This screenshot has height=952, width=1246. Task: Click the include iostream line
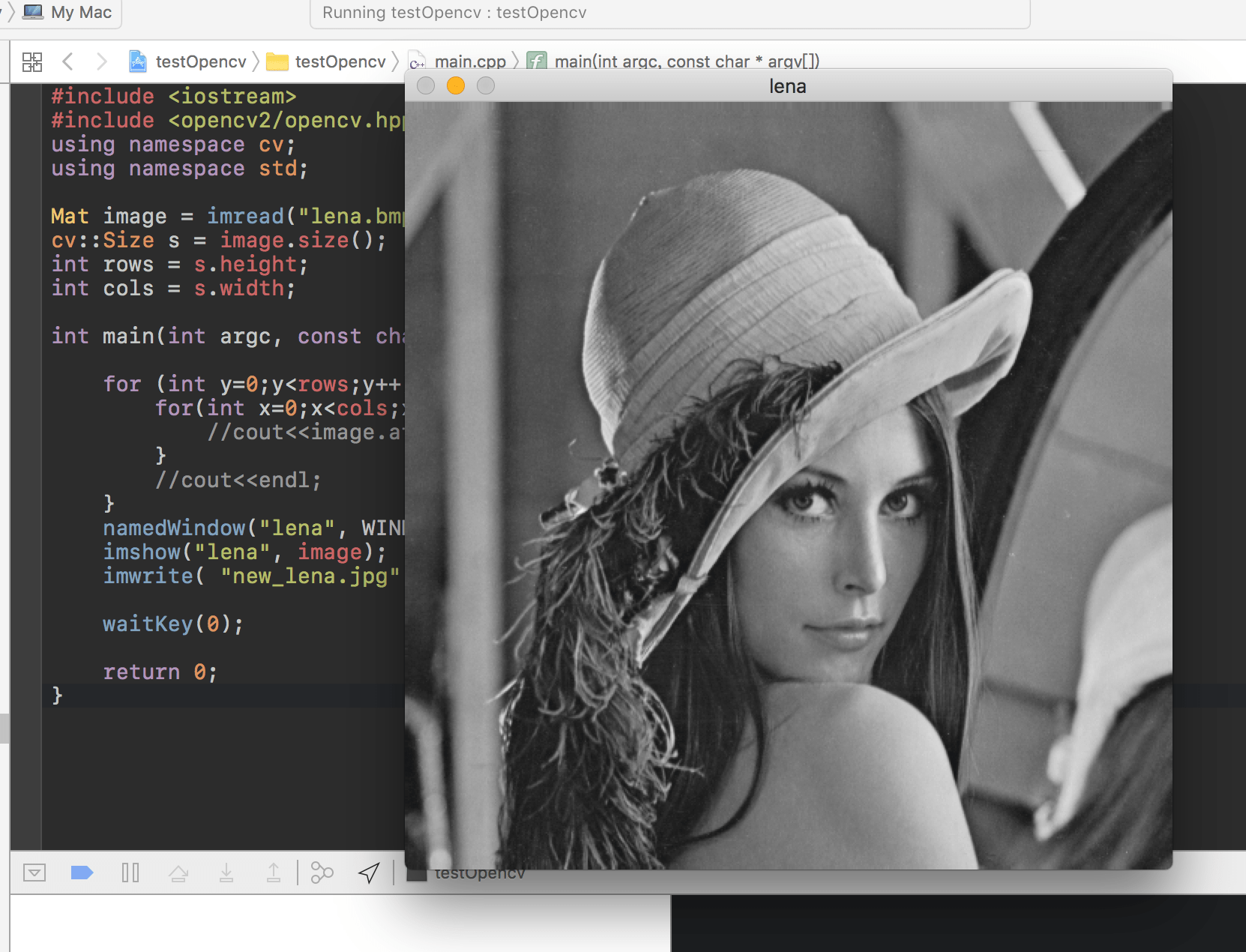tap(174, 97)
